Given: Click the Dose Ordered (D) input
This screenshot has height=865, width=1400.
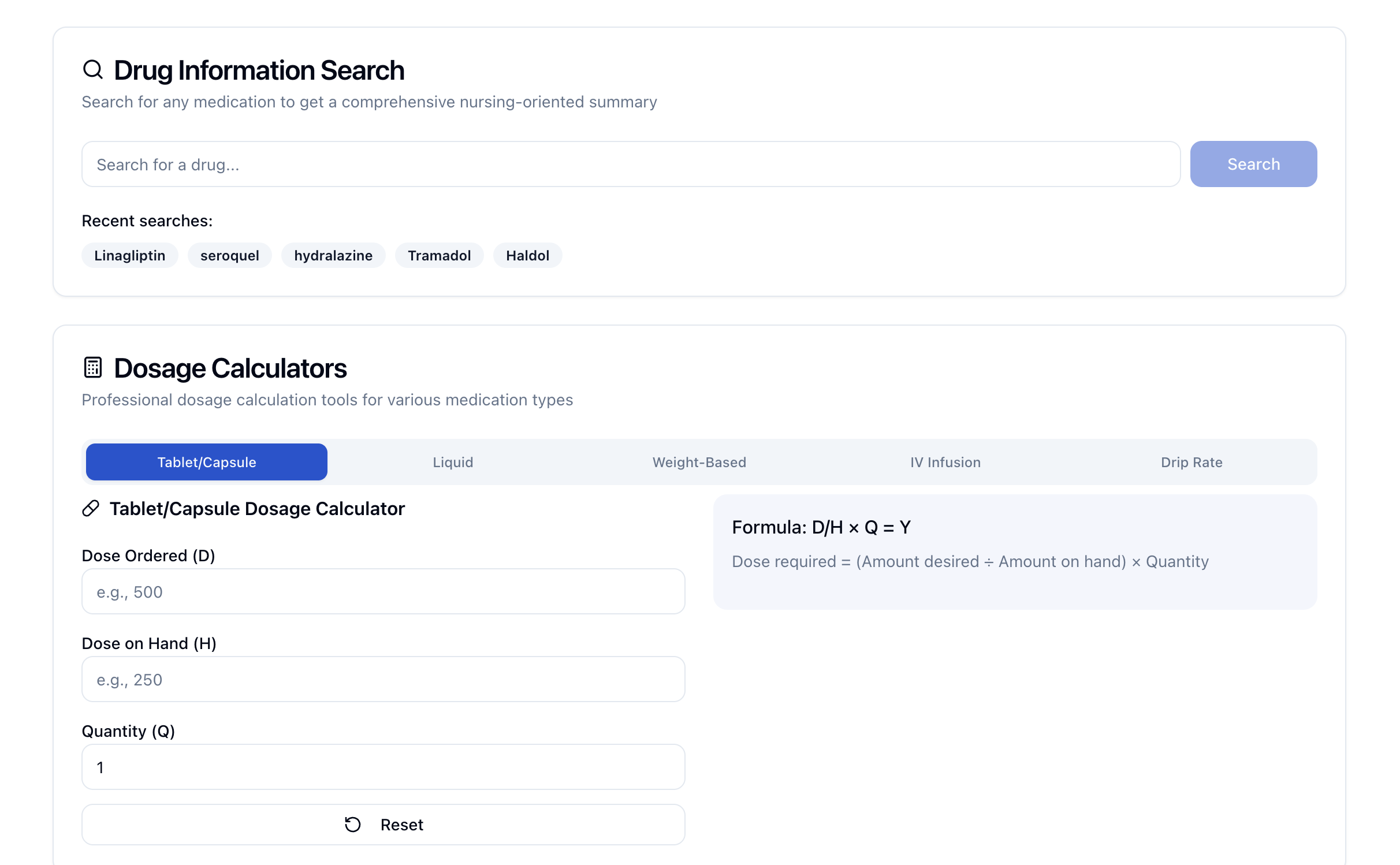Looking at the screenshot, I should [x=383, y=591].
